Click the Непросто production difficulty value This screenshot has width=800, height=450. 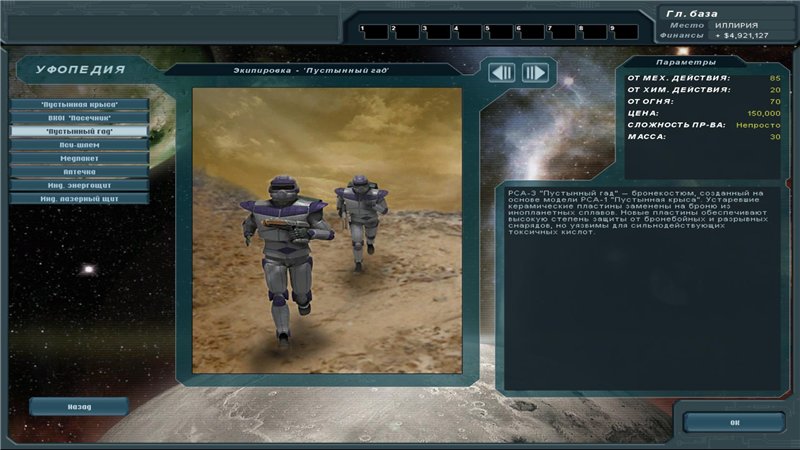[x=758, y=125]
